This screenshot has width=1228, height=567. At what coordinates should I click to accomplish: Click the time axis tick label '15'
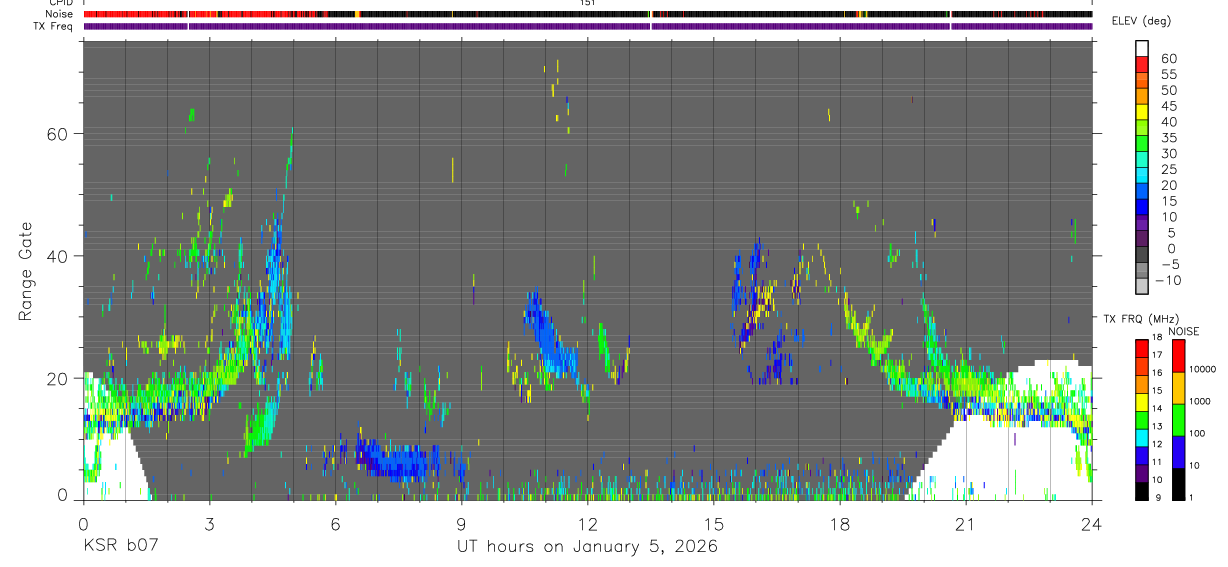(x=714, y=523)
